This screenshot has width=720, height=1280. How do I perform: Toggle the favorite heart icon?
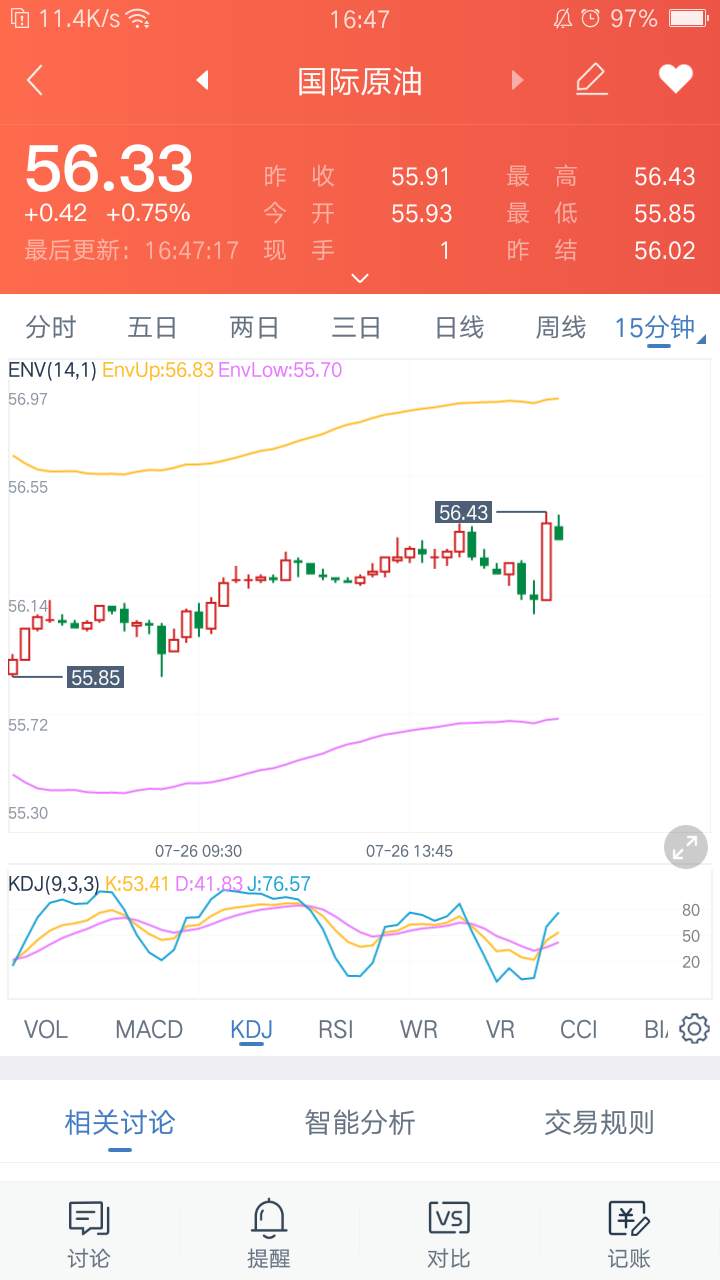(676, 80)
